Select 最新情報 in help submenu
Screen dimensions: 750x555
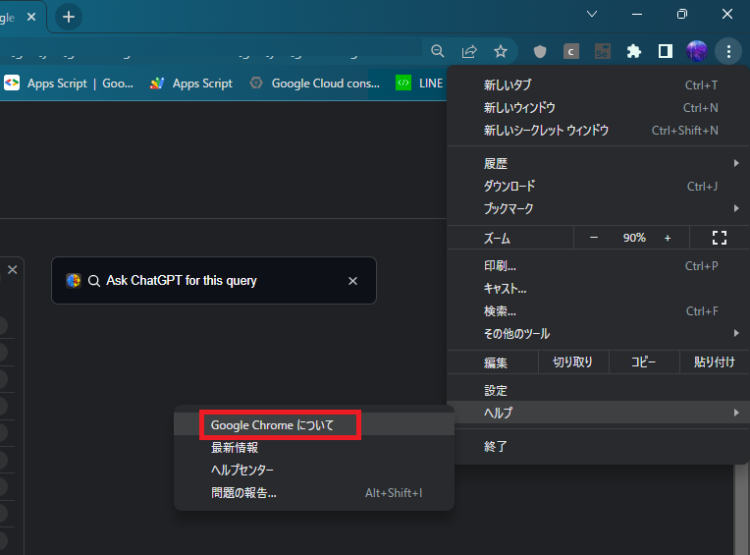point(314,447)
